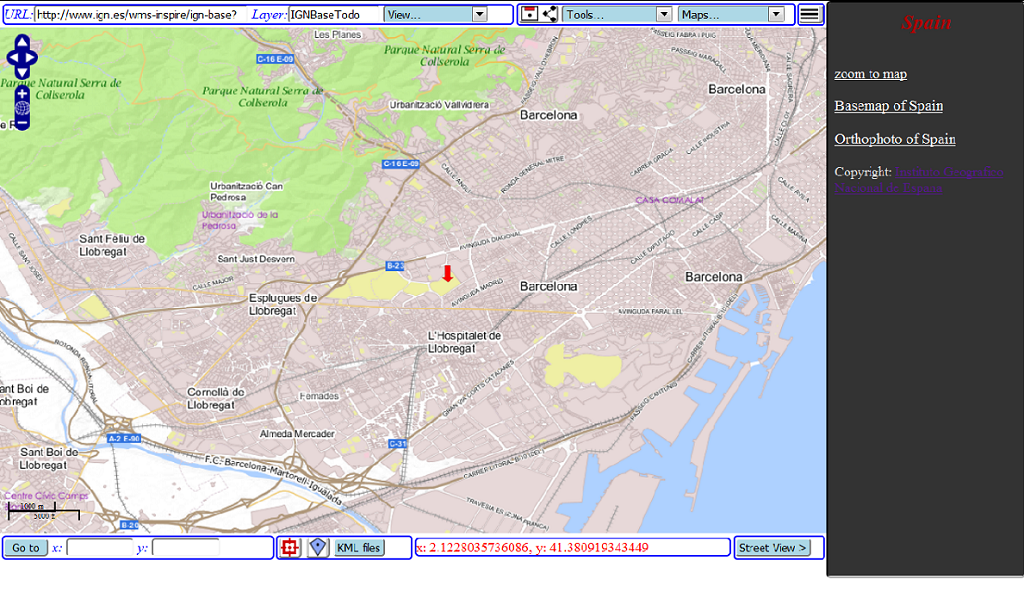This screenshot has width=1024, height=600.
Task: Open the Basemap of Spain link
Action: click(888, 106)
